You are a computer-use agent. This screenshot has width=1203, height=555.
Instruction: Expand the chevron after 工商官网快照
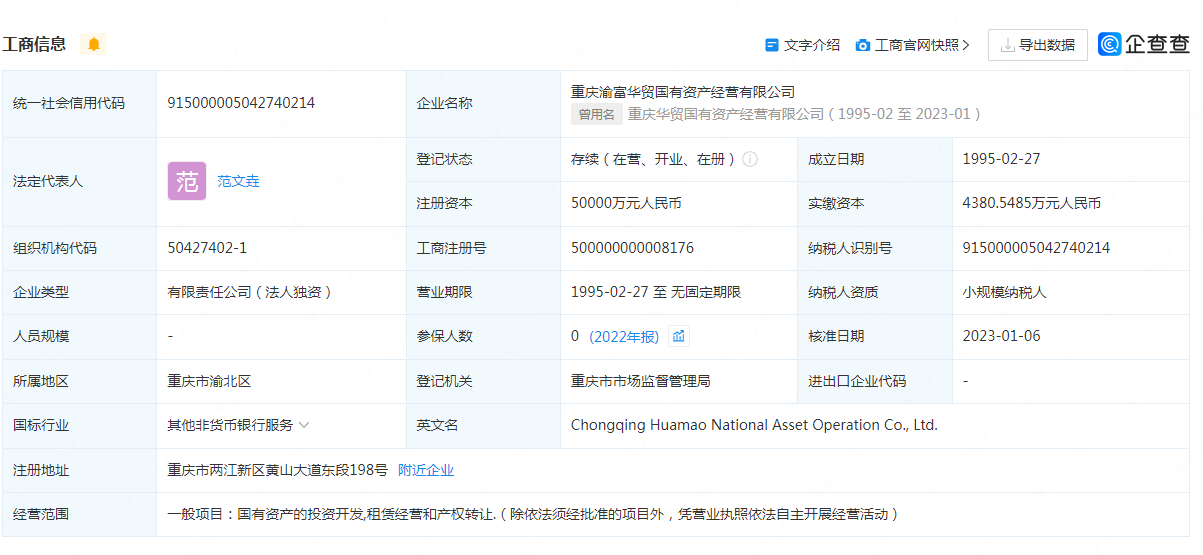966,45
